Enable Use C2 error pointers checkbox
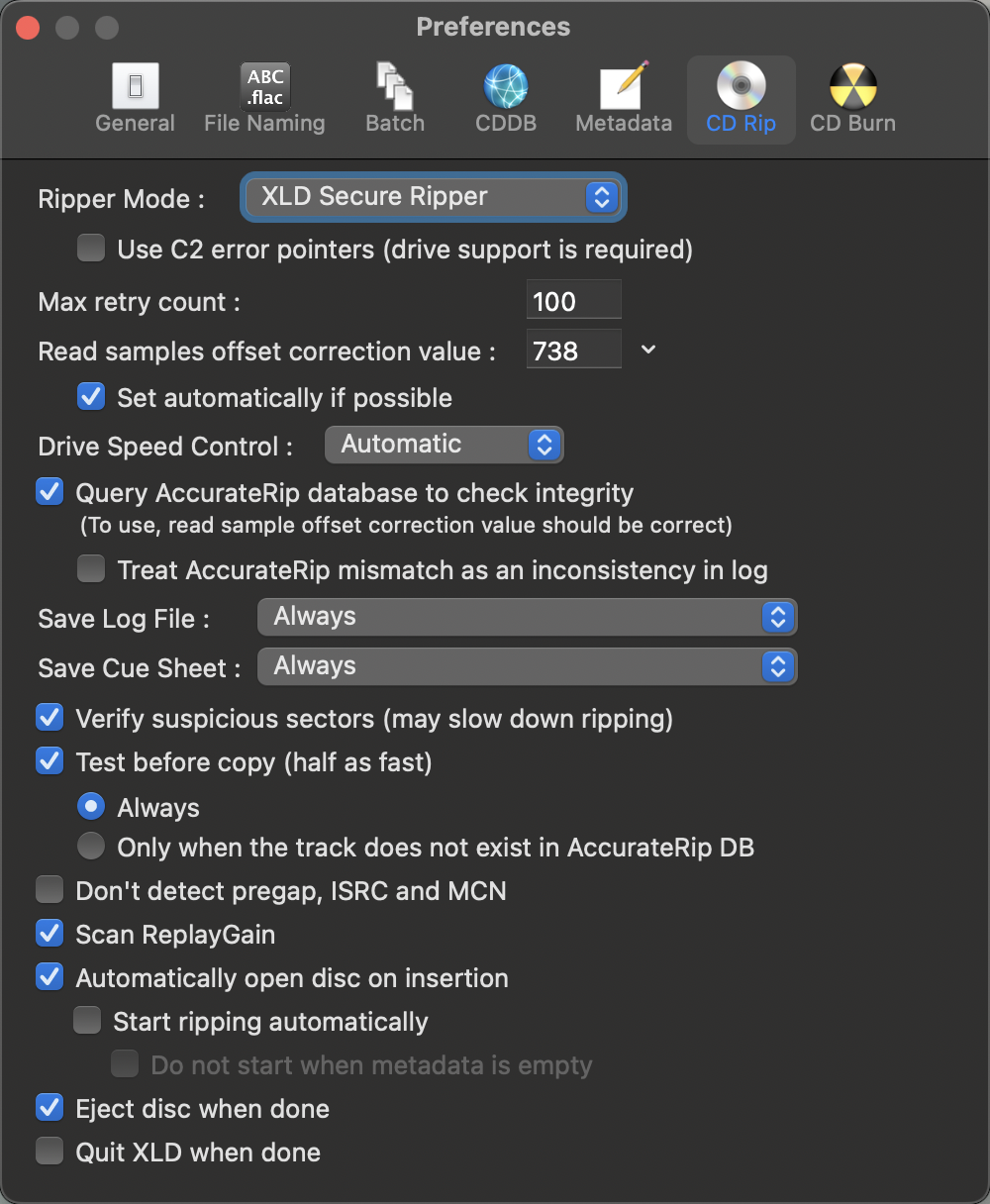Viewport: 990px width, 1204px height. (x=91, y=249)
